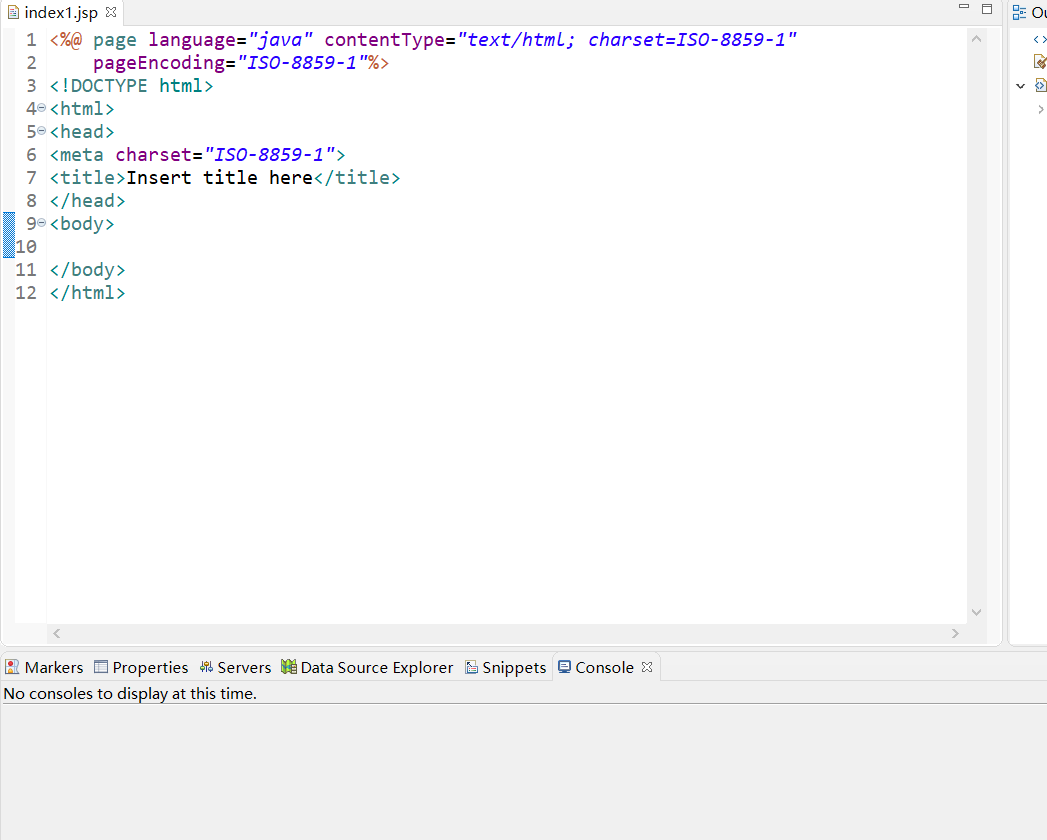Switch to the Properties tab
This screenshot has height=840, width=1047.
142,667
